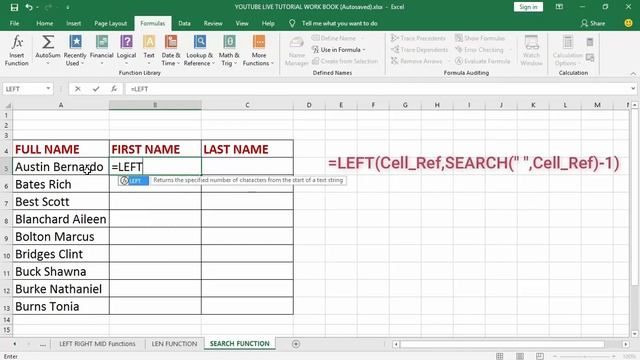This screenshot has height=360, width=640.
Task: Switch to the View tab
Action: pyautogui.click(x=242, y=23)
